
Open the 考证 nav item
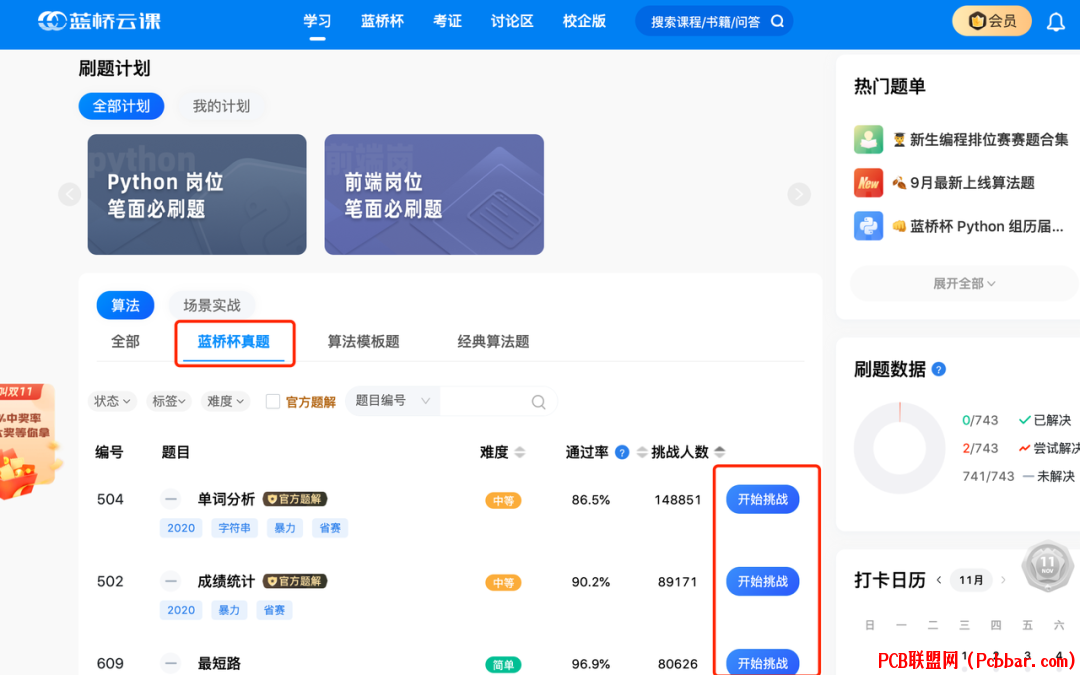pyautogui.click(x=447, y=21)
